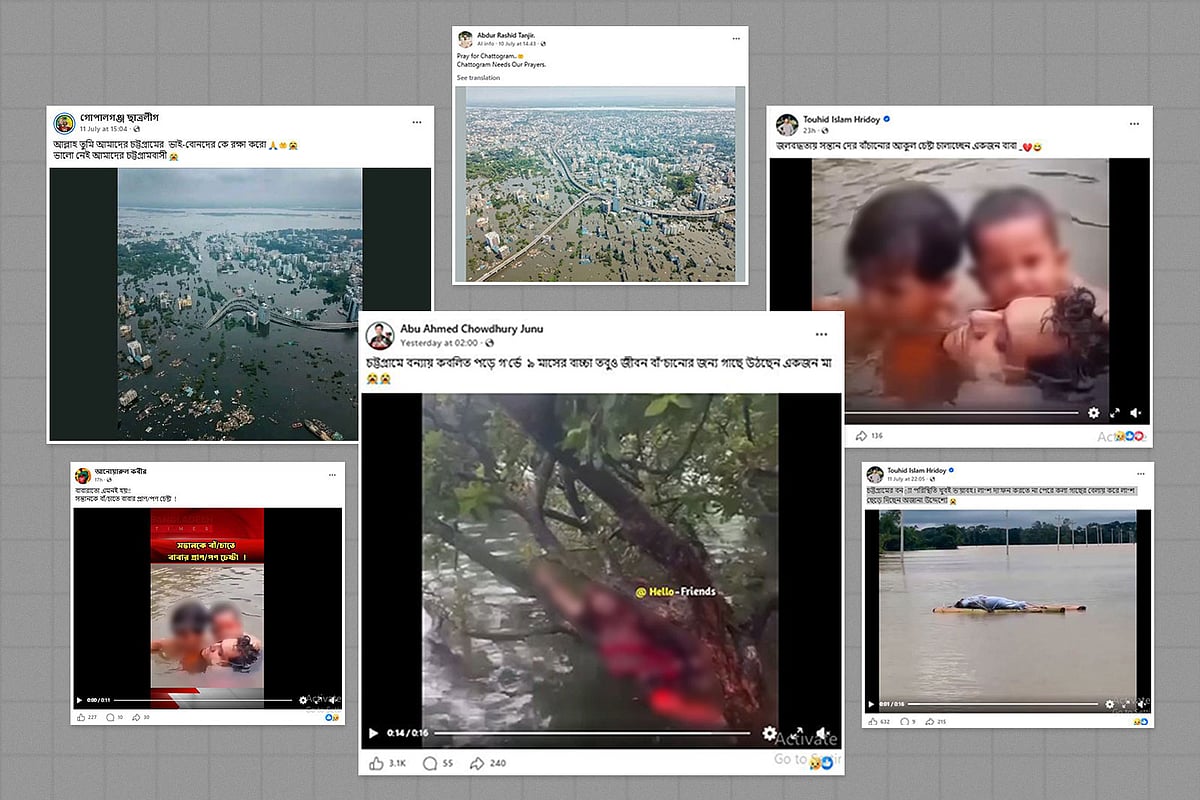Open settings gear on the tree video
Viewport: 1200px width, 800px height.
tap(769, 733)
